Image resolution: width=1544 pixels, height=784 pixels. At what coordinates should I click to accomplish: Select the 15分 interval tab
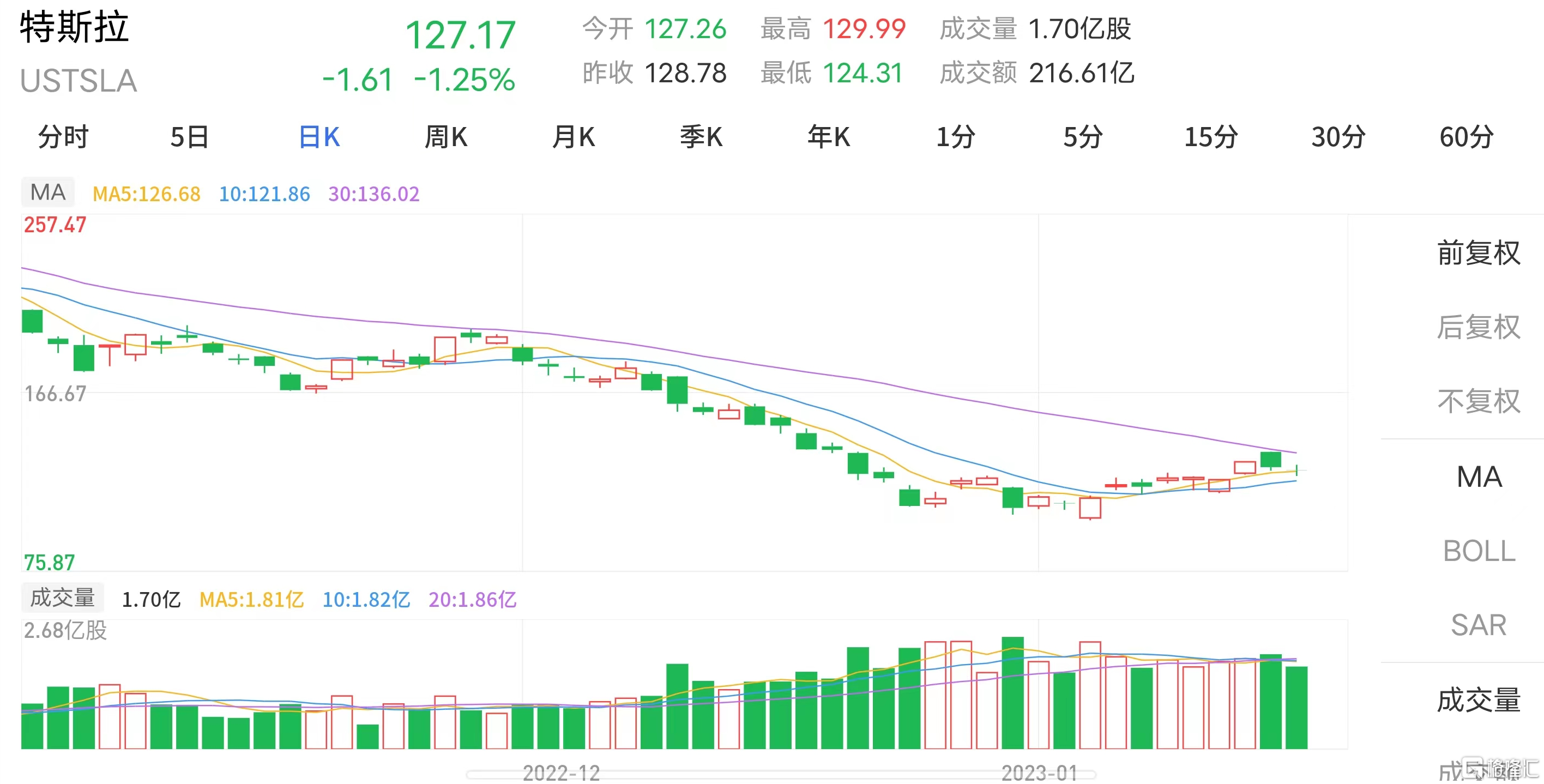click(1211, 137)
